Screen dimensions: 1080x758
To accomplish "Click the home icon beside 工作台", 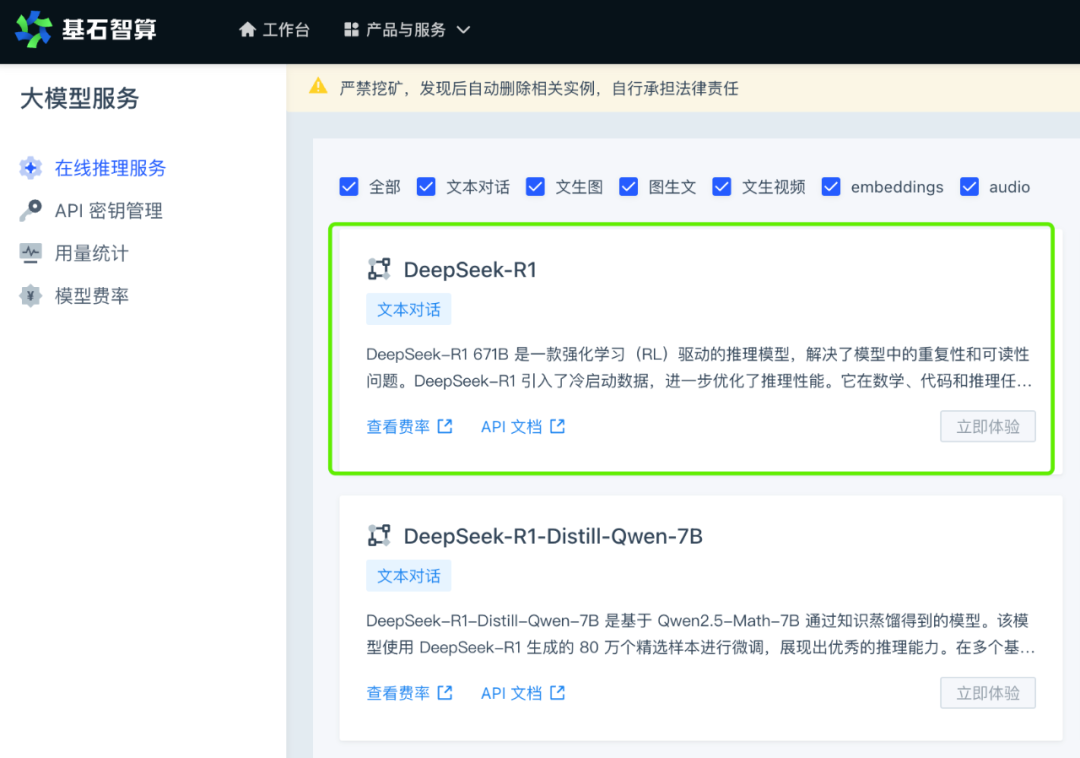I will [247, 30].
